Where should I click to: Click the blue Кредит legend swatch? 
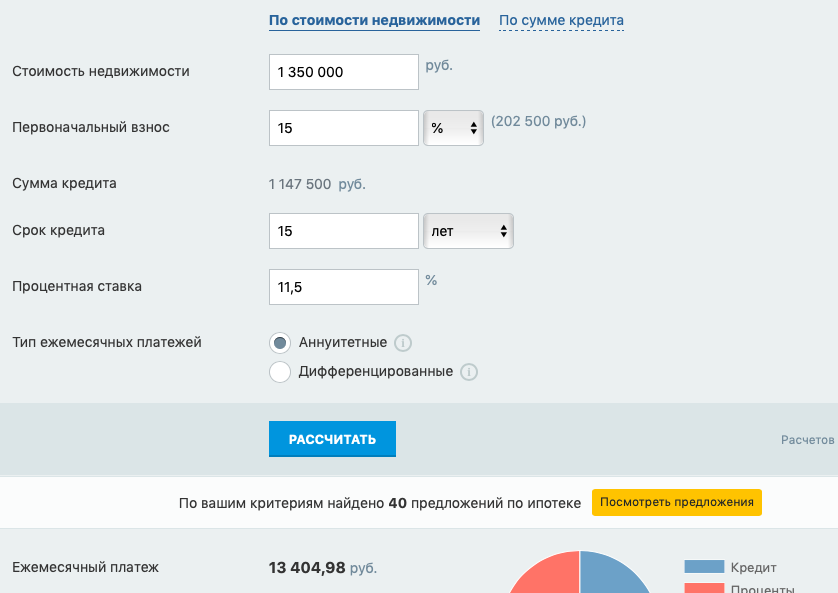(x=704, y=566)
